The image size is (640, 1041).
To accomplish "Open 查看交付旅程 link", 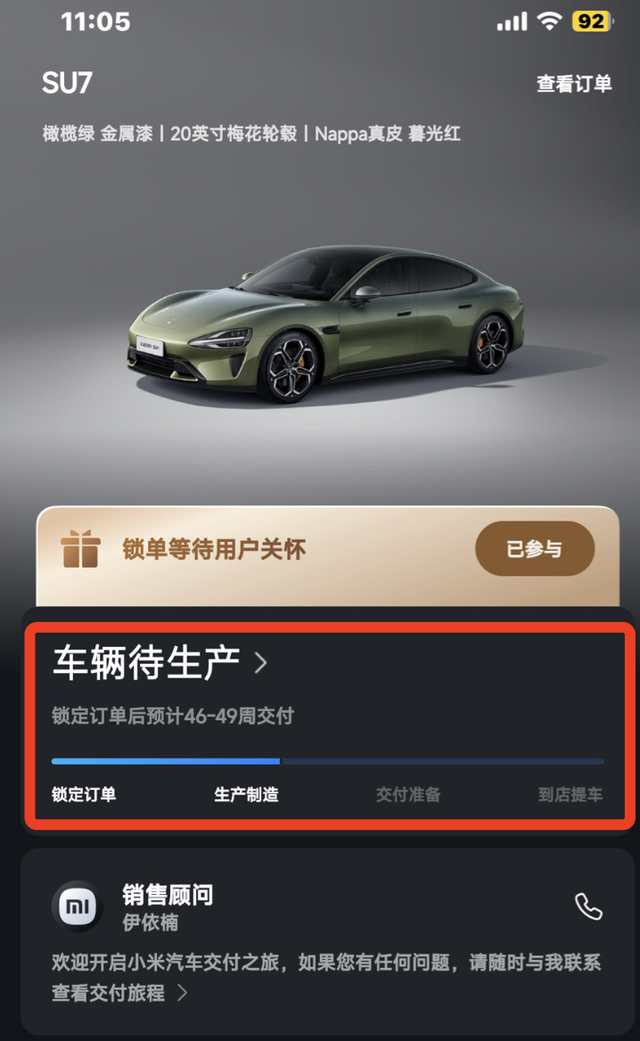I will [x=108, y=993].
